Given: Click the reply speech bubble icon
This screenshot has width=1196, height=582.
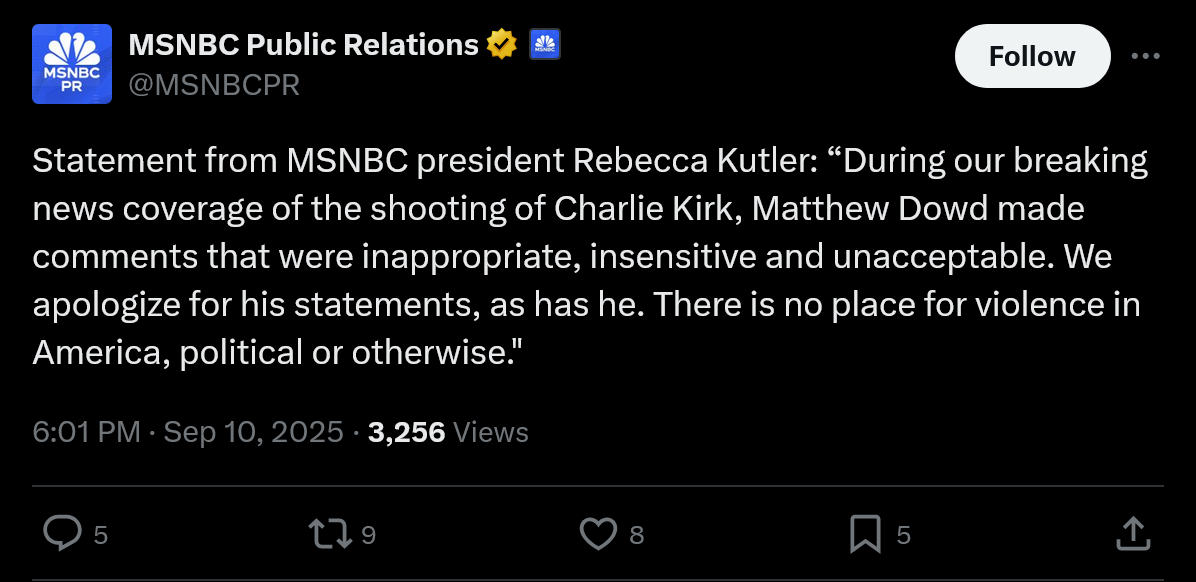Looking at the screenshot, I should (x=63, y=534).
